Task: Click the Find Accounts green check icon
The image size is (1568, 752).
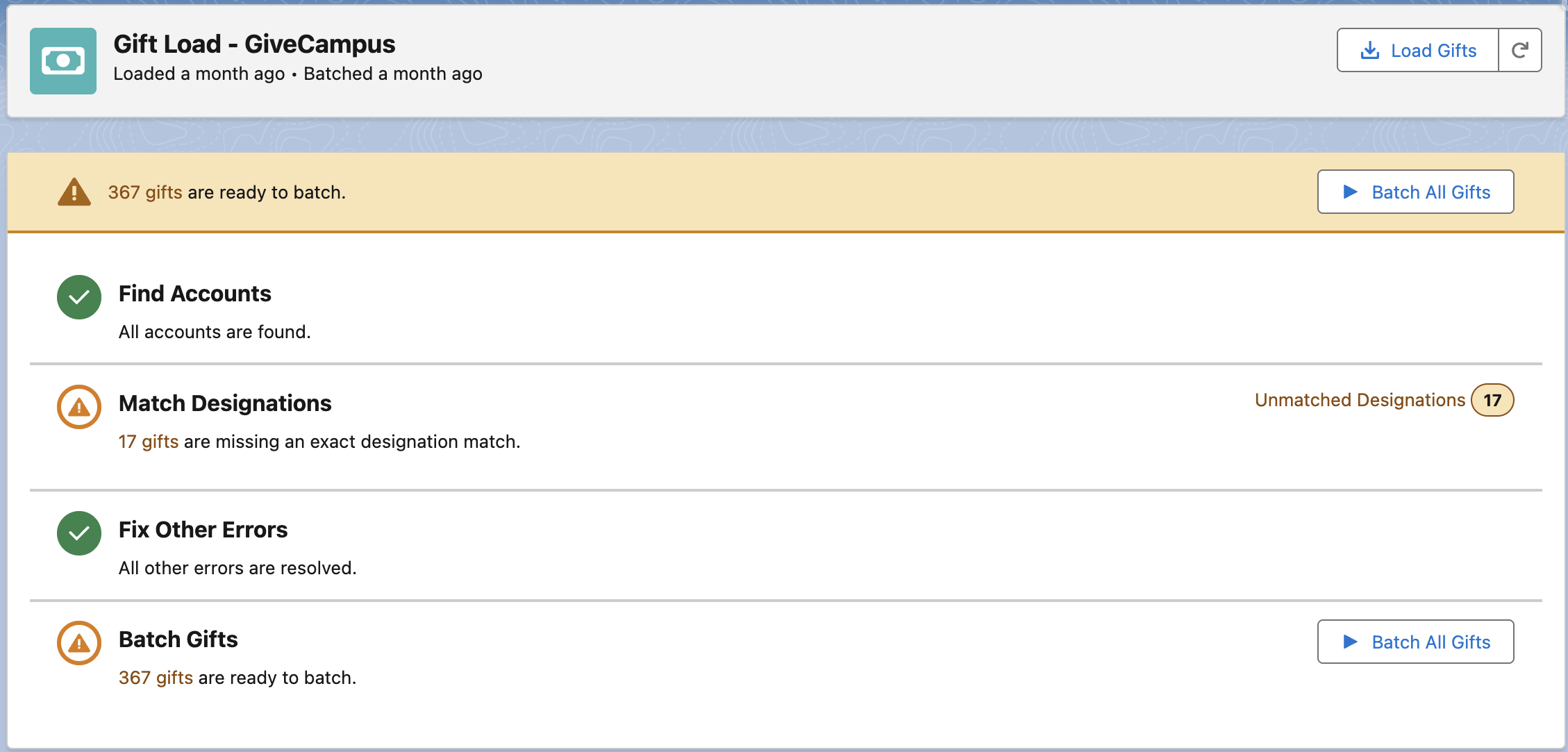Action: pos(79,297)
